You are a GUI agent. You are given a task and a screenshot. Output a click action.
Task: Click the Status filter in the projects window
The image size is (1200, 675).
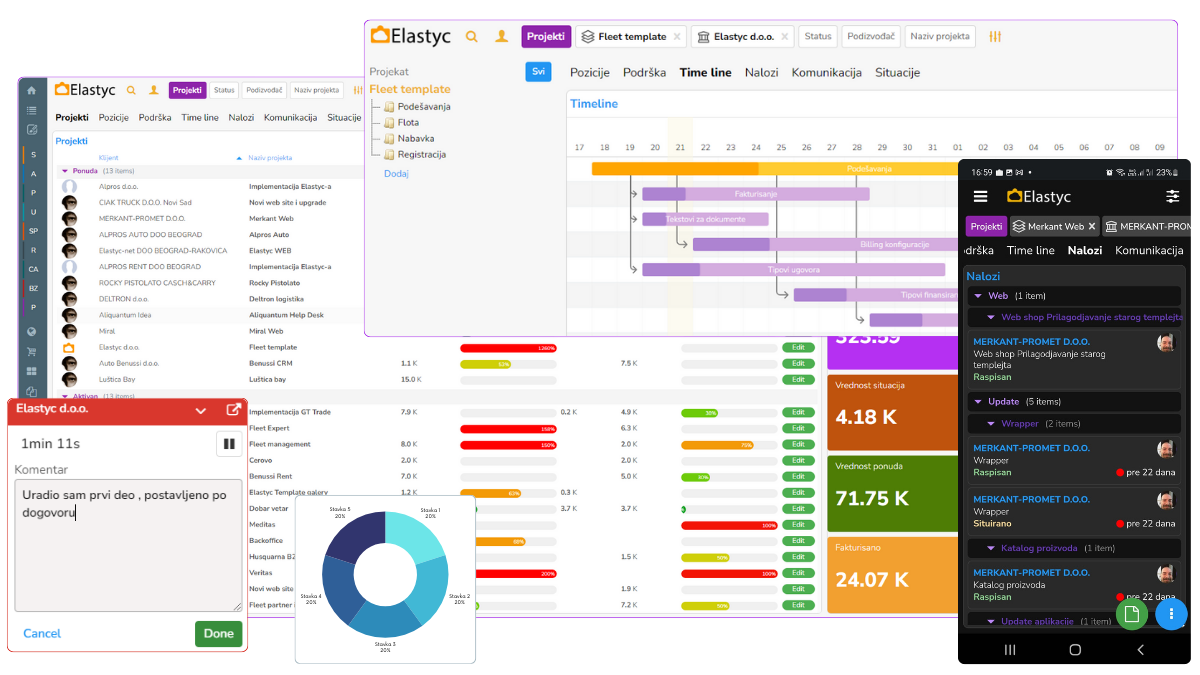[224, 90]
